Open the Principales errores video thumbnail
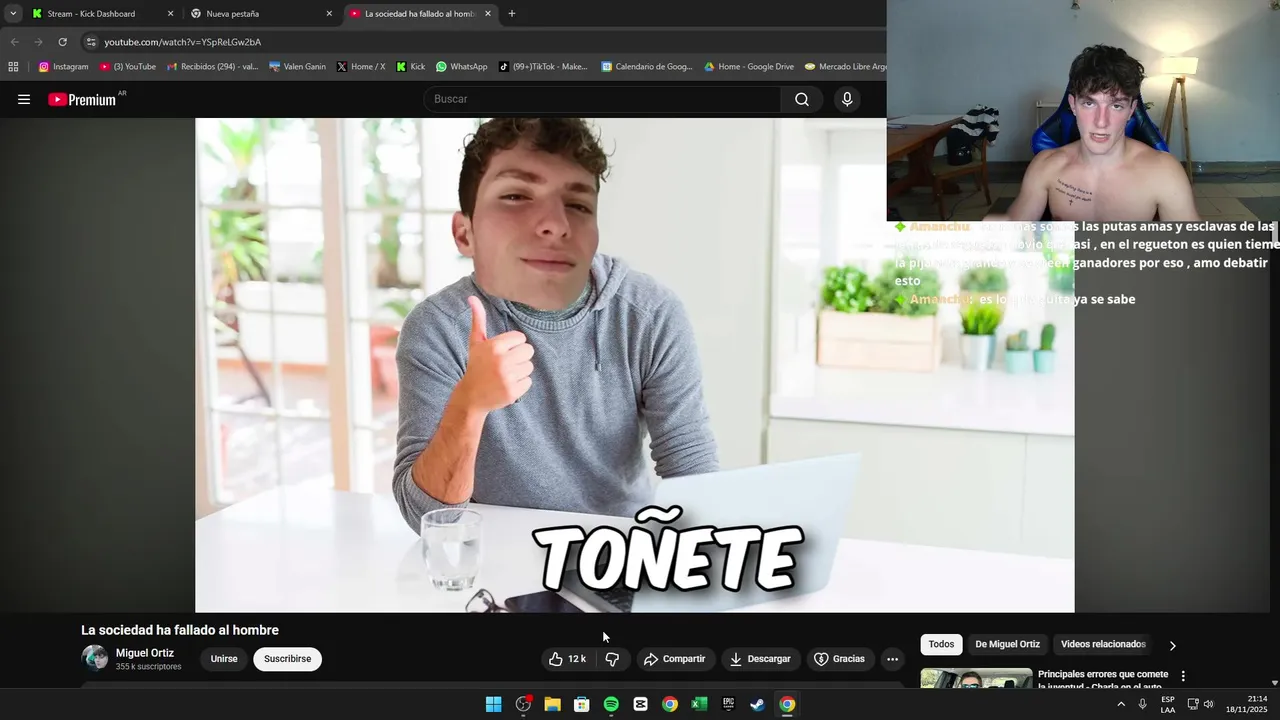This screenshot has width=1280, height=720. pos(976,678)
